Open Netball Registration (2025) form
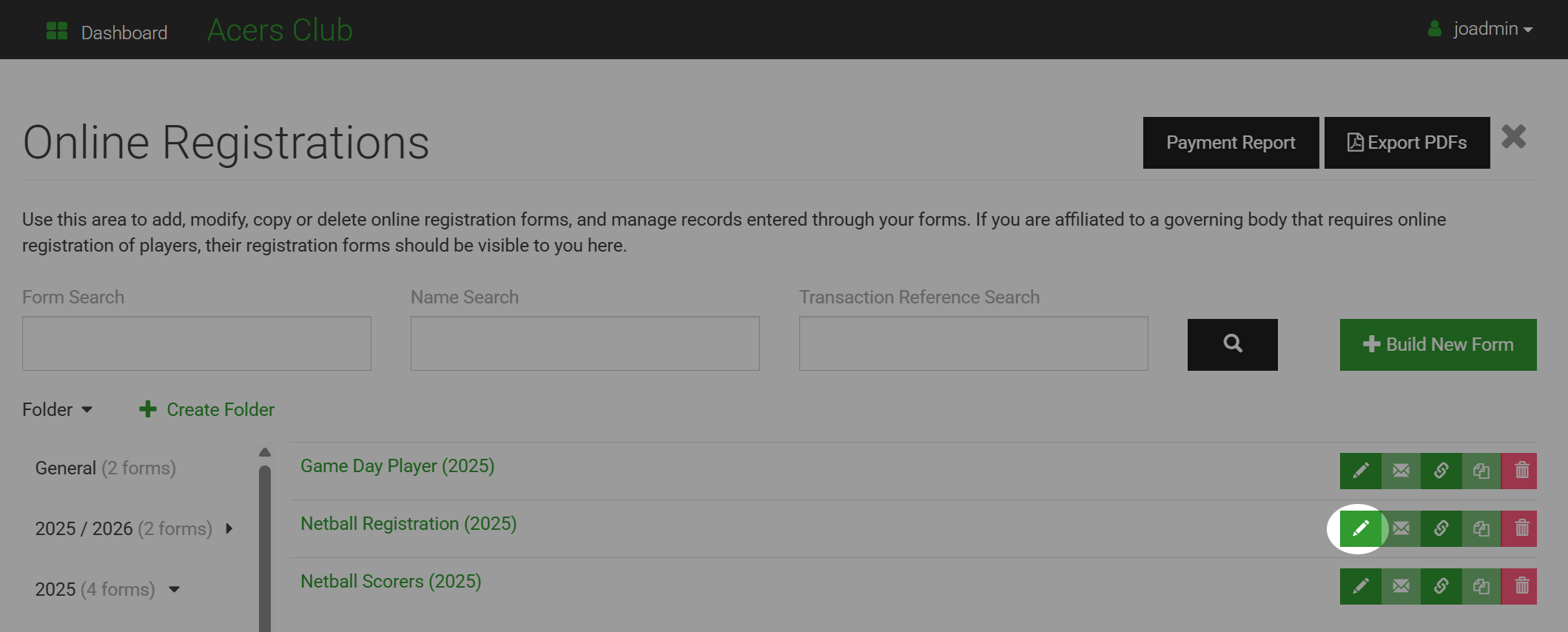This screenshot has height=632, width=1568. [408, 524]
